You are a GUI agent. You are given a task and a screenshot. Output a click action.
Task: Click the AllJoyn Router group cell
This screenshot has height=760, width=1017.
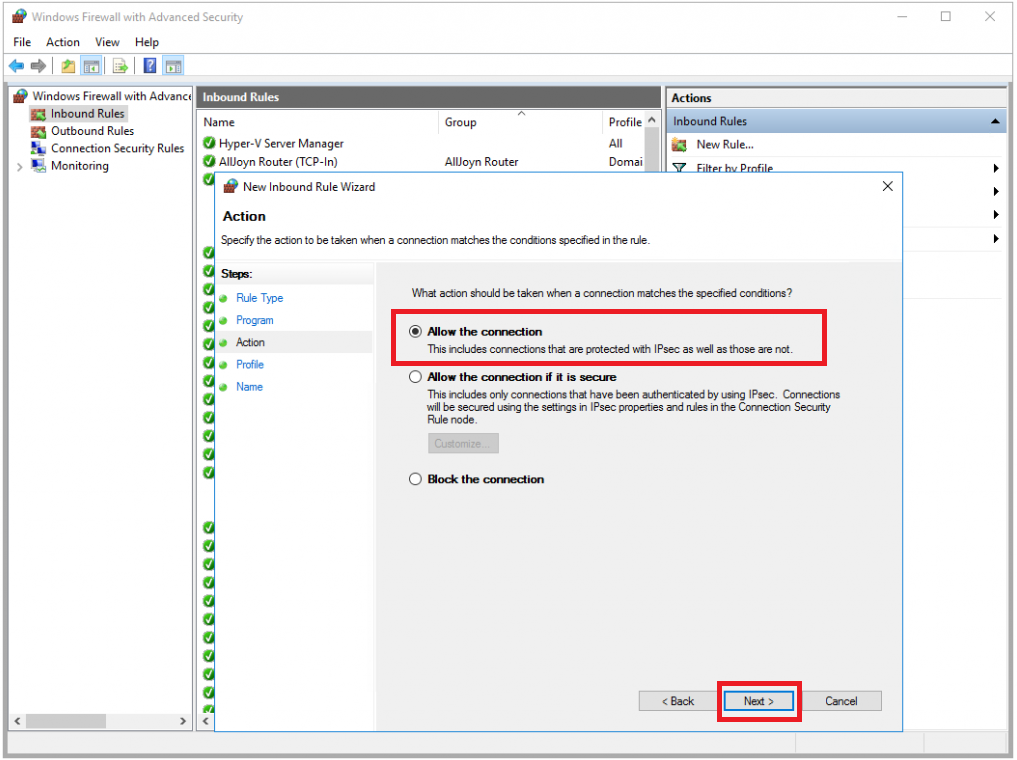(481, 161)
